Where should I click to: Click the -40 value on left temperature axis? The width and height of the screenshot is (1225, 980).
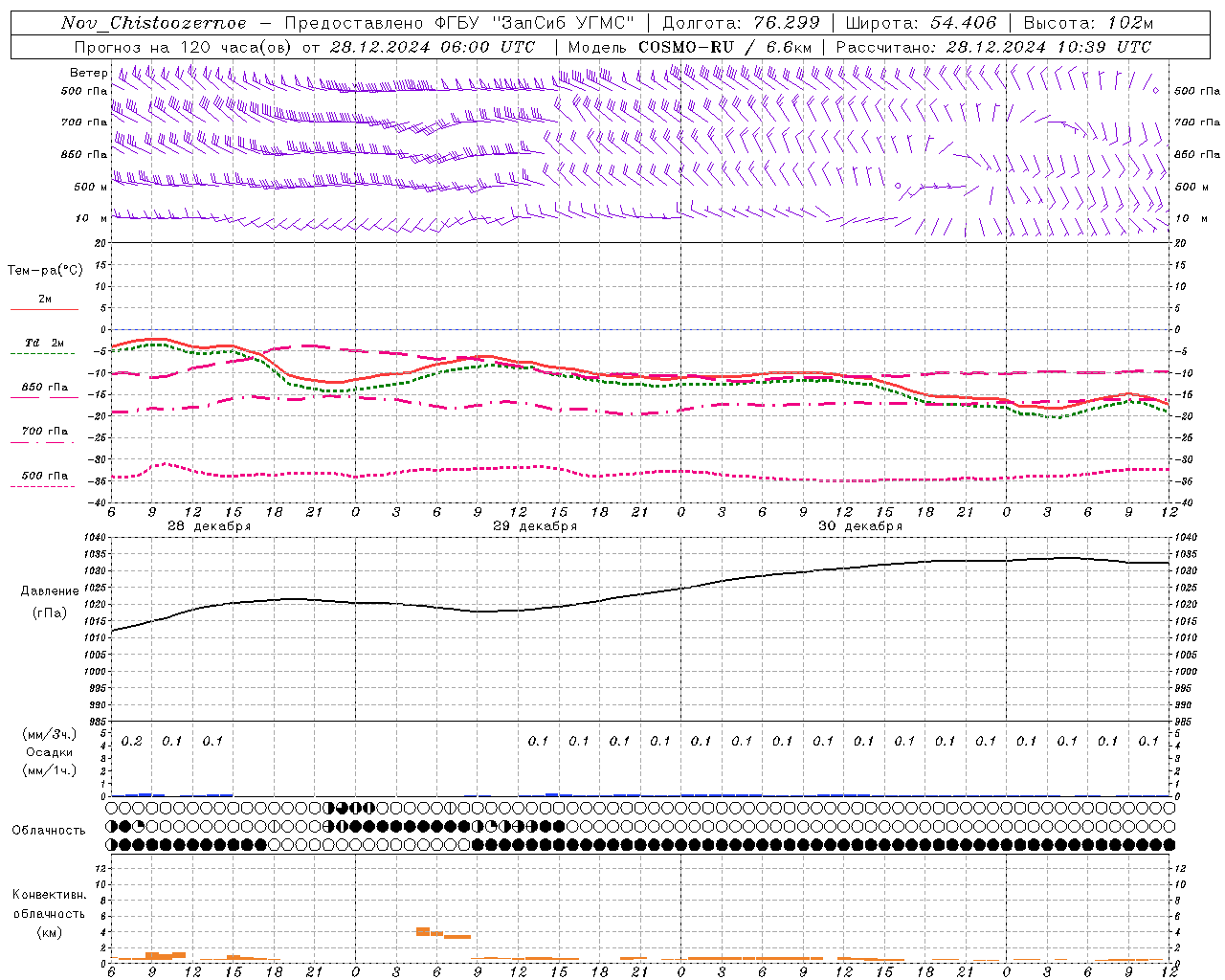[x=99, y=502]
